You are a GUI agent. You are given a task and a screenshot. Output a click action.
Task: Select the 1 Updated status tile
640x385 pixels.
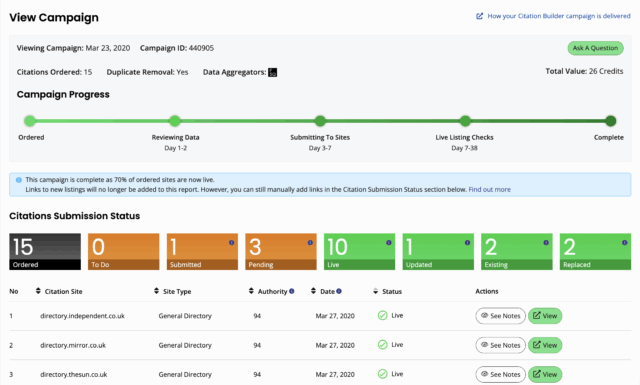tap(438, 251)
